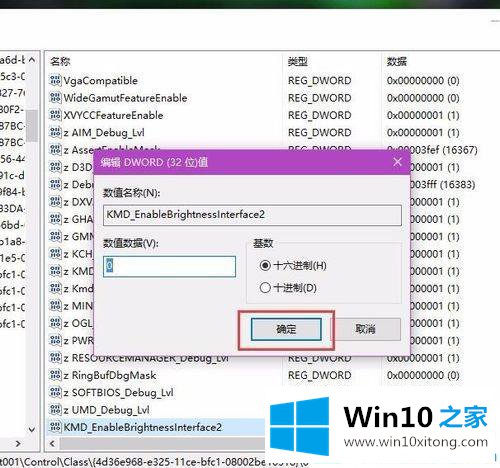Cancel the DWORD edit with 取消
500x468 pixels.
(x=366, y=329)
